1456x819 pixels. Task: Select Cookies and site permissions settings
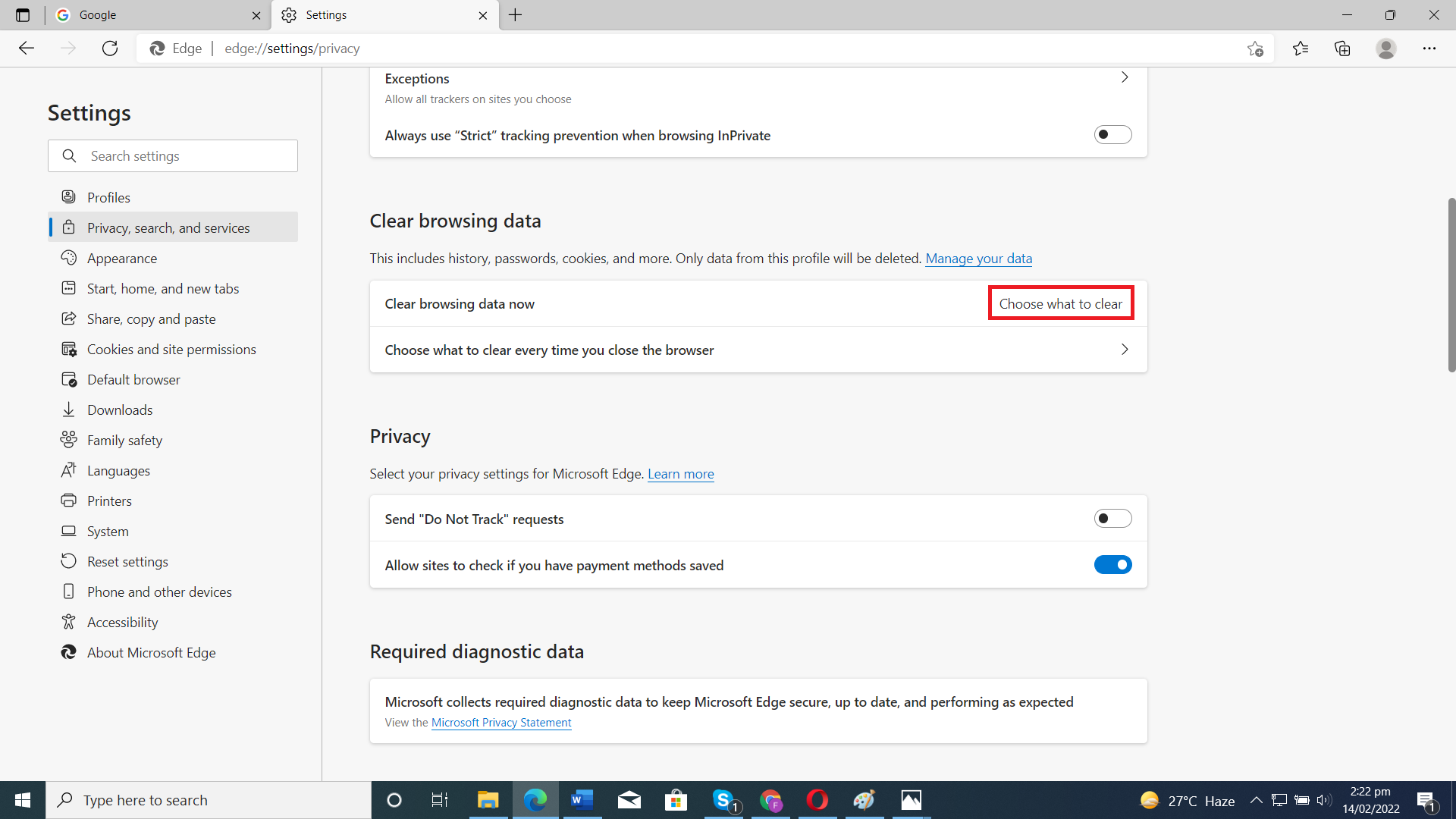coord(171,349)
